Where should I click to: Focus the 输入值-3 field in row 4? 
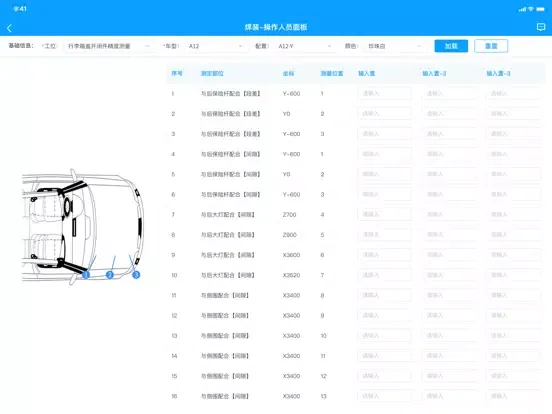tap(513, 154)
